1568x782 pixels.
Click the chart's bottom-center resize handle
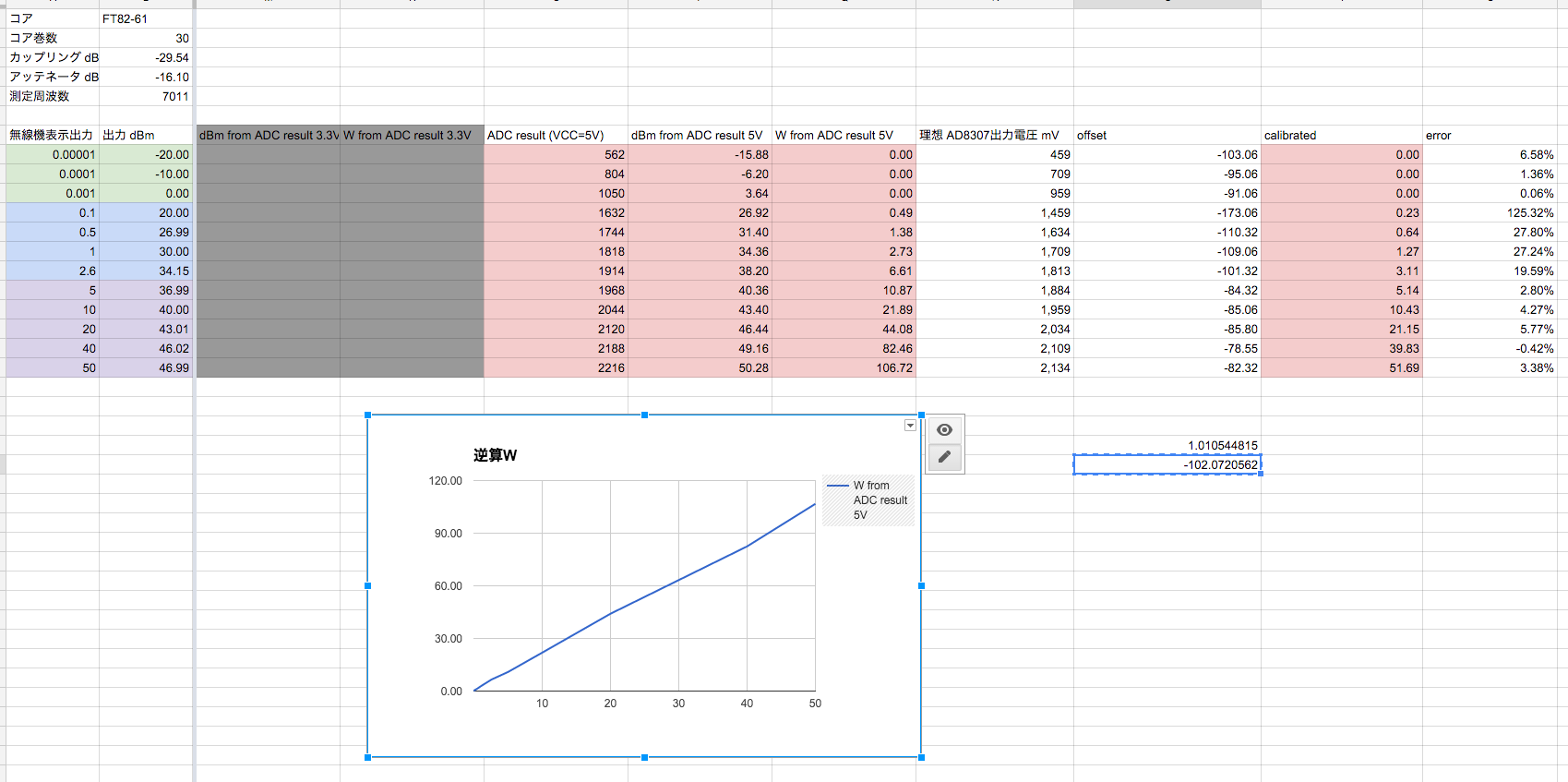click(644, 757)
